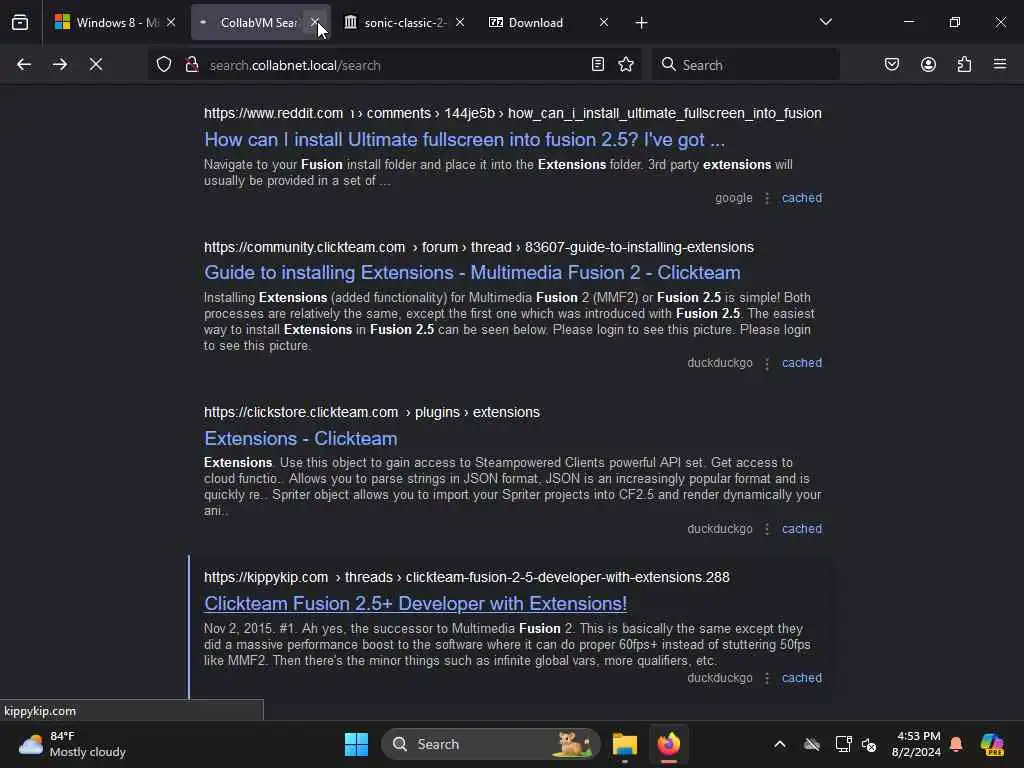Click the network display tray icon
This screenshot has height=768, width=1024.
843,744
